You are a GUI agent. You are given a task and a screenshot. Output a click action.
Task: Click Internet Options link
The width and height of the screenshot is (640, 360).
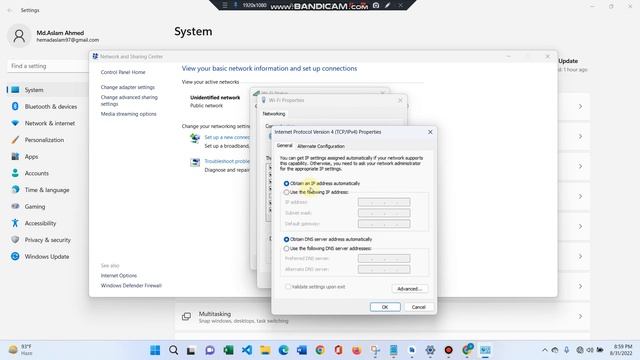[119, 276]
